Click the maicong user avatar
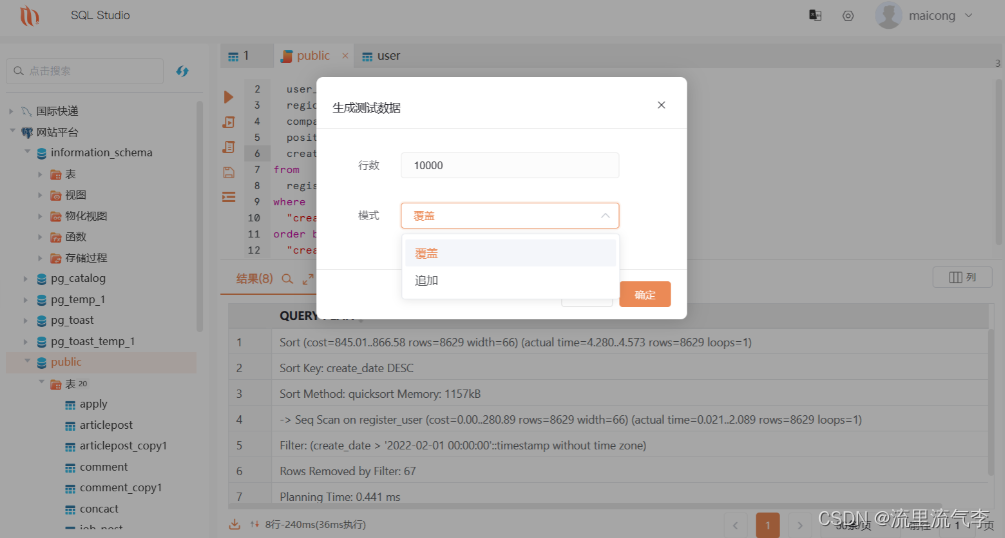 click(x=888, y=15)
